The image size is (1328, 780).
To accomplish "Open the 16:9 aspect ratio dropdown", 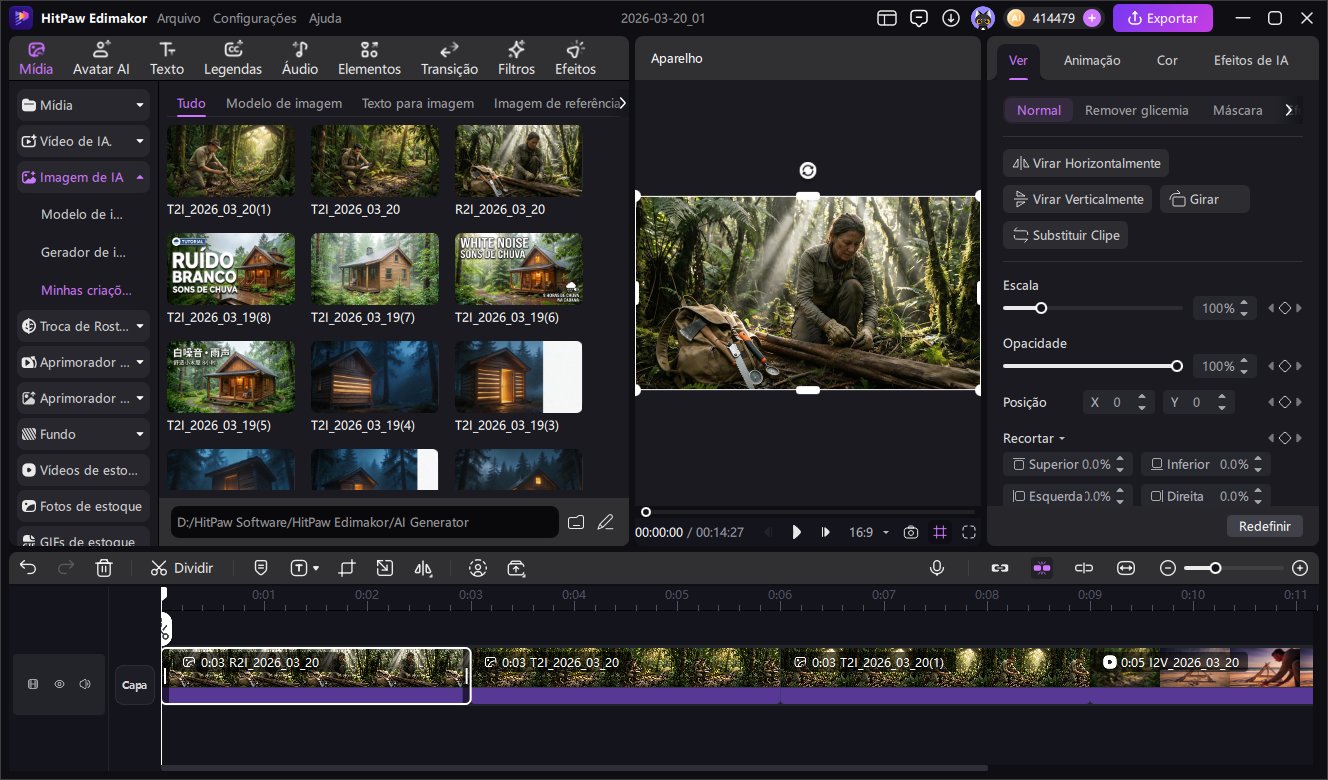I will tap(868, 532).
